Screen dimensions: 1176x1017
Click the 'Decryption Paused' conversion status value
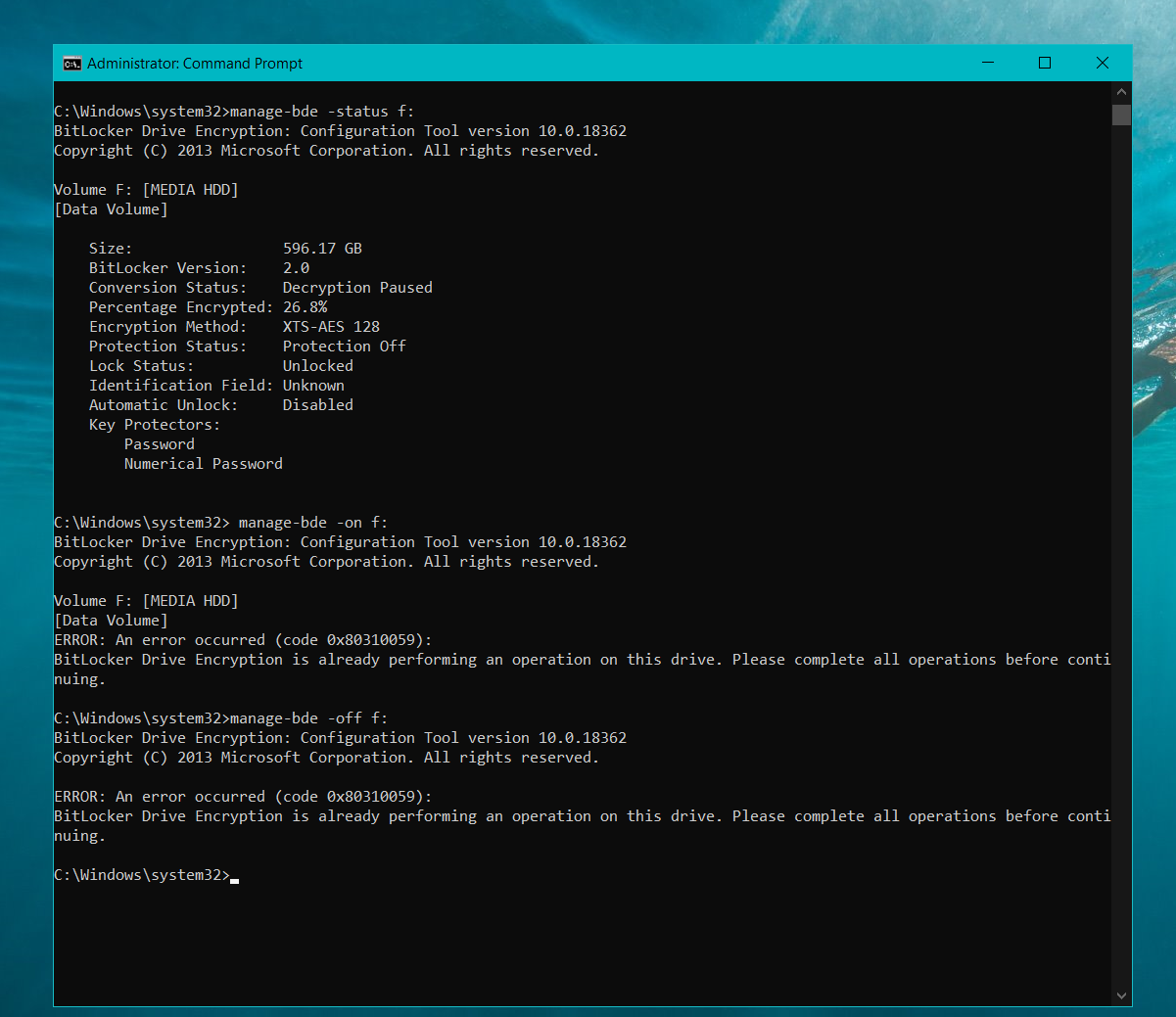click(357, 288)
